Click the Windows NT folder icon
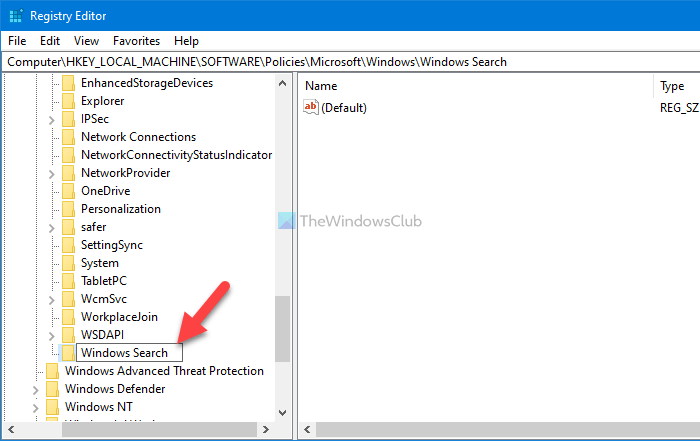The width and height of the screenshot is (700, 441). (x=52, y=407)
